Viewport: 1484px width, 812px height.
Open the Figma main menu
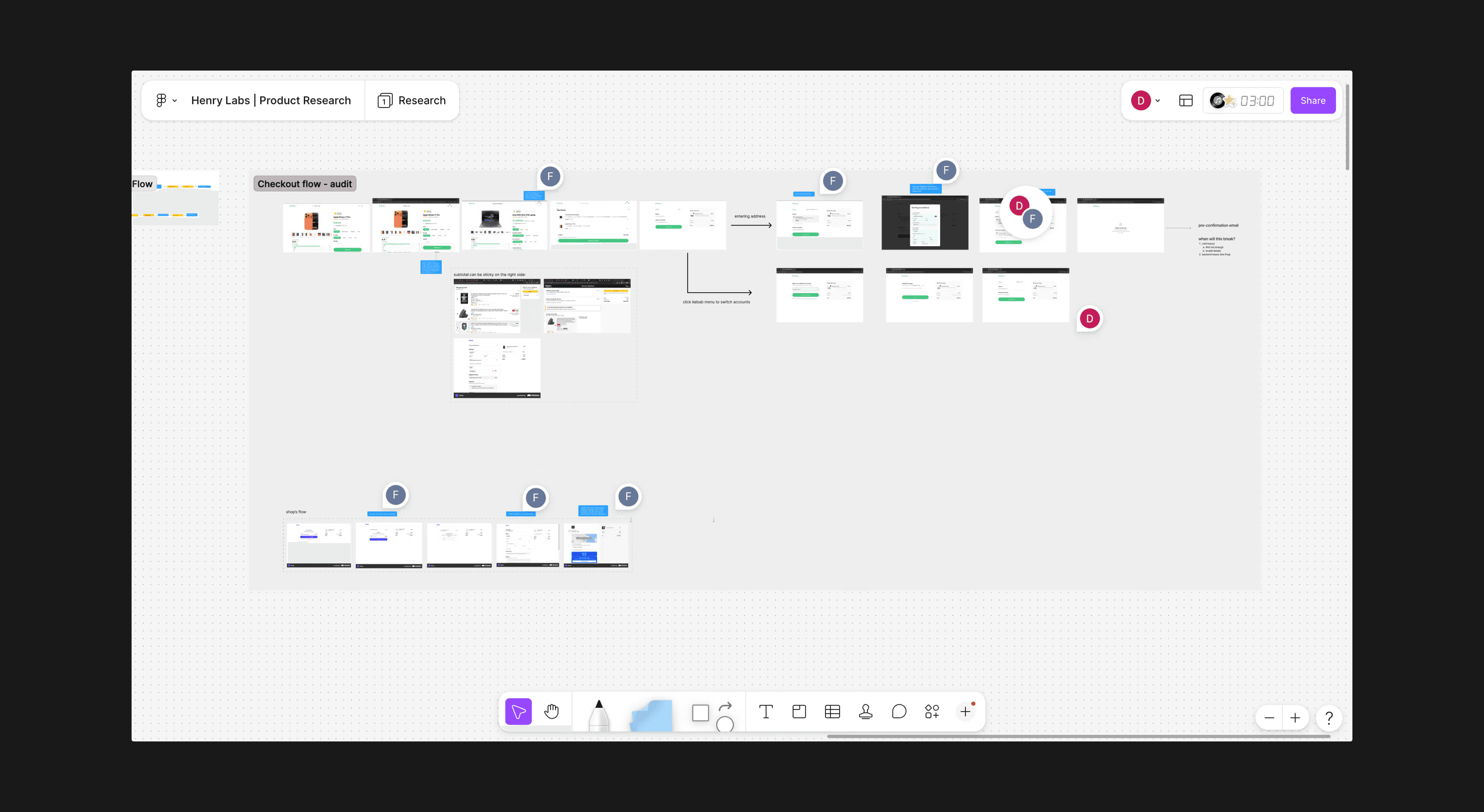166,100
